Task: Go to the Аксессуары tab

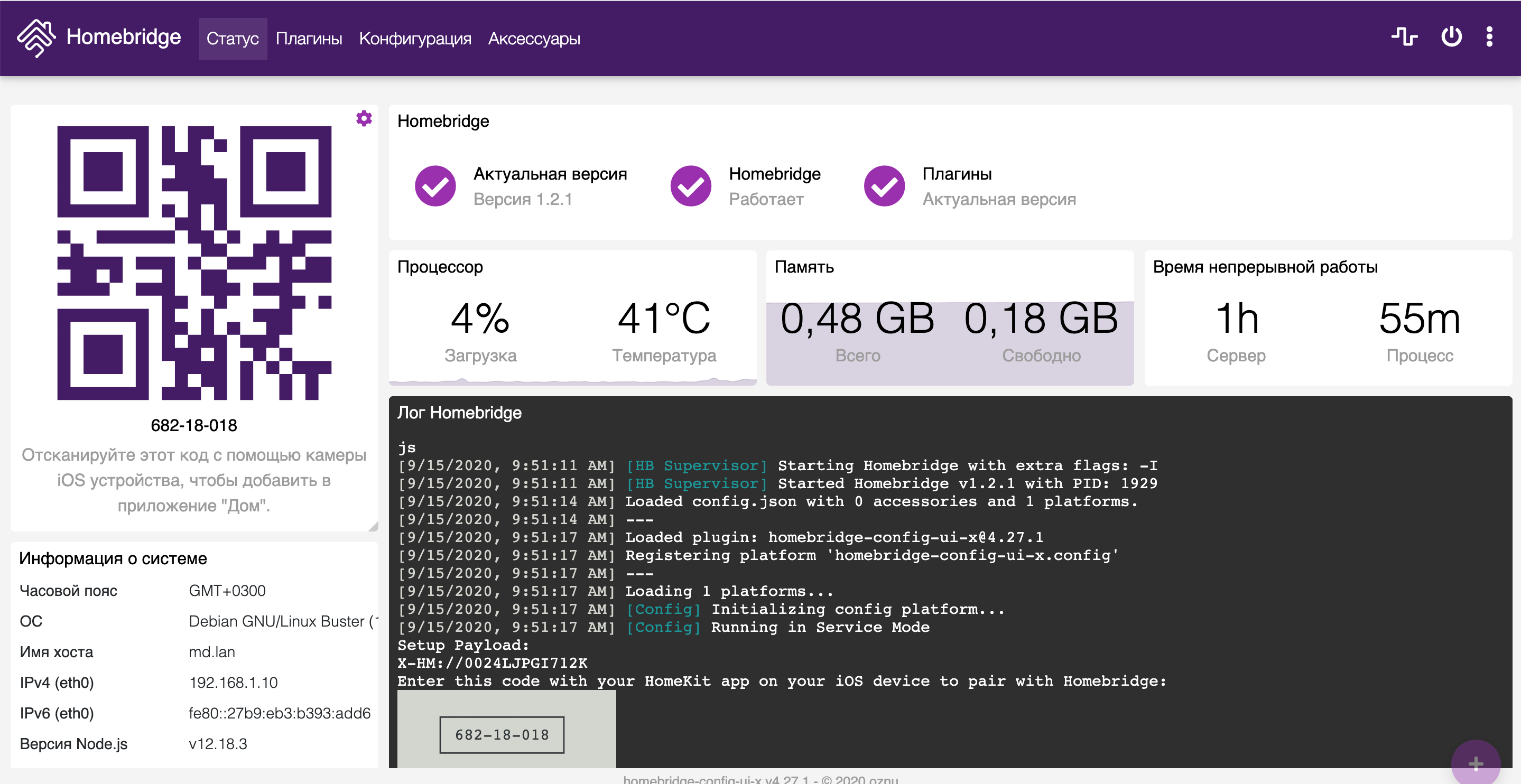Action: click(534, 39)
